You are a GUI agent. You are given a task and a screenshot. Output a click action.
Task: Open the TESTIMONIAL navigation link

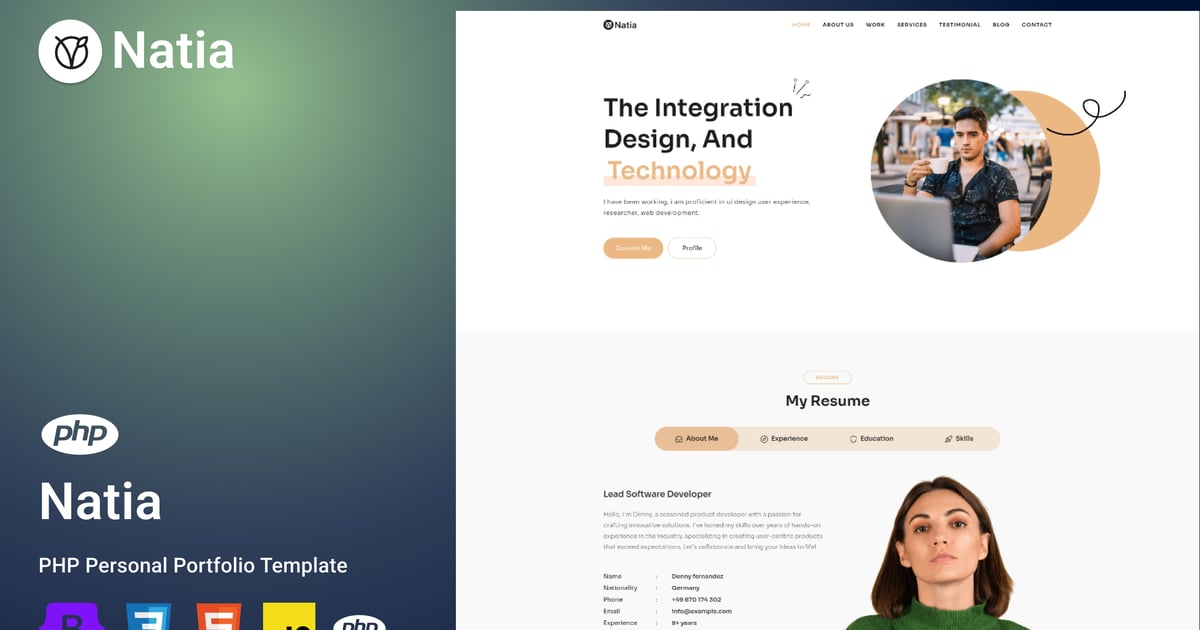click(x=960, y=25)
